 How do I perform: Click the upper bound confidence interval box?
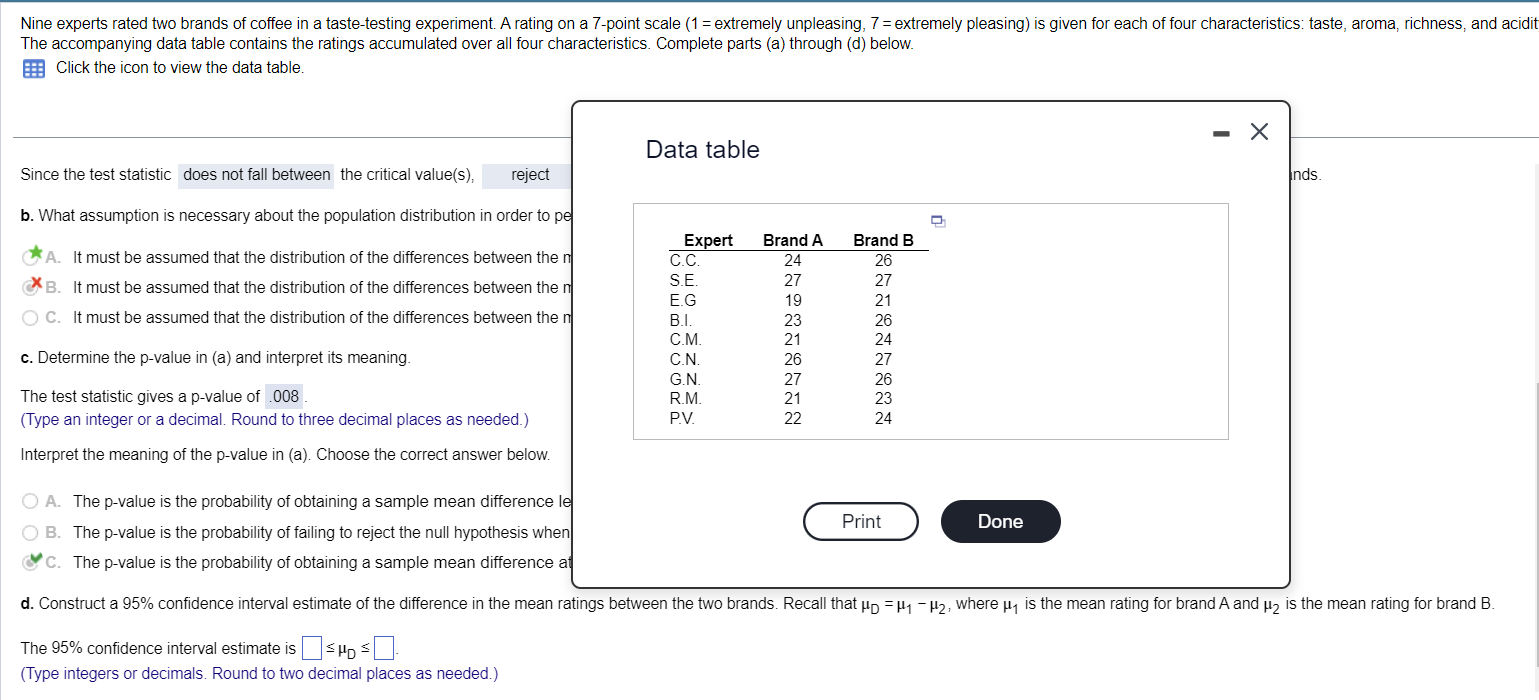click(383, 647)
